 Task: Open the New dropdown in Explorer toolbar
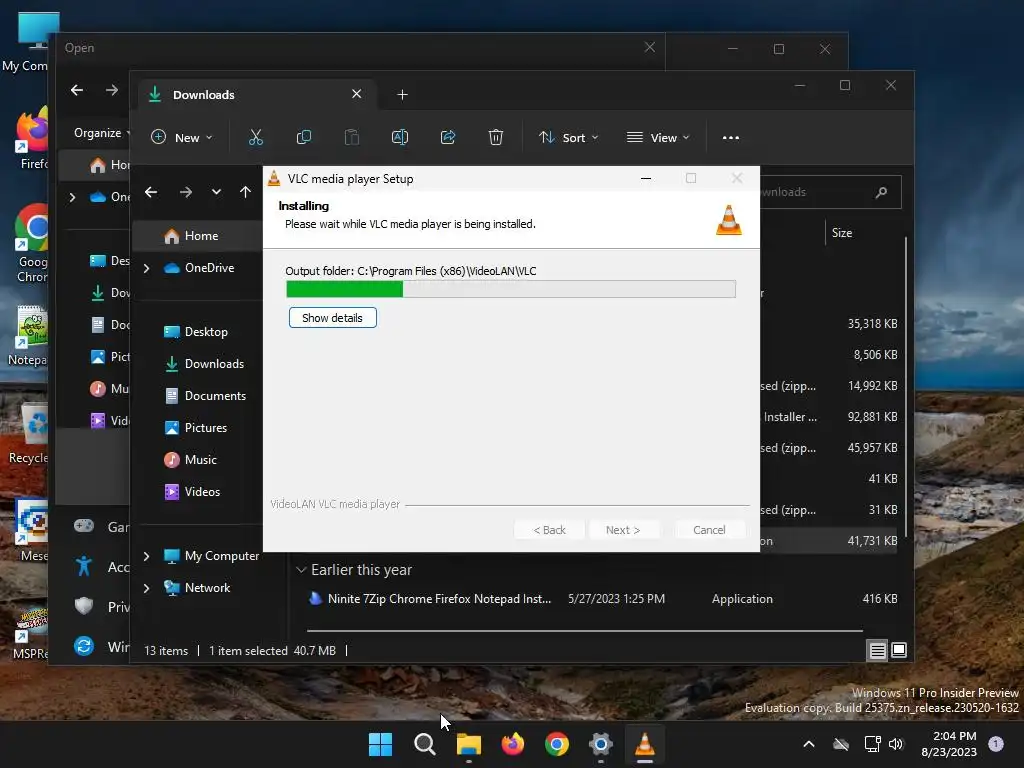(x=182, y=138)
